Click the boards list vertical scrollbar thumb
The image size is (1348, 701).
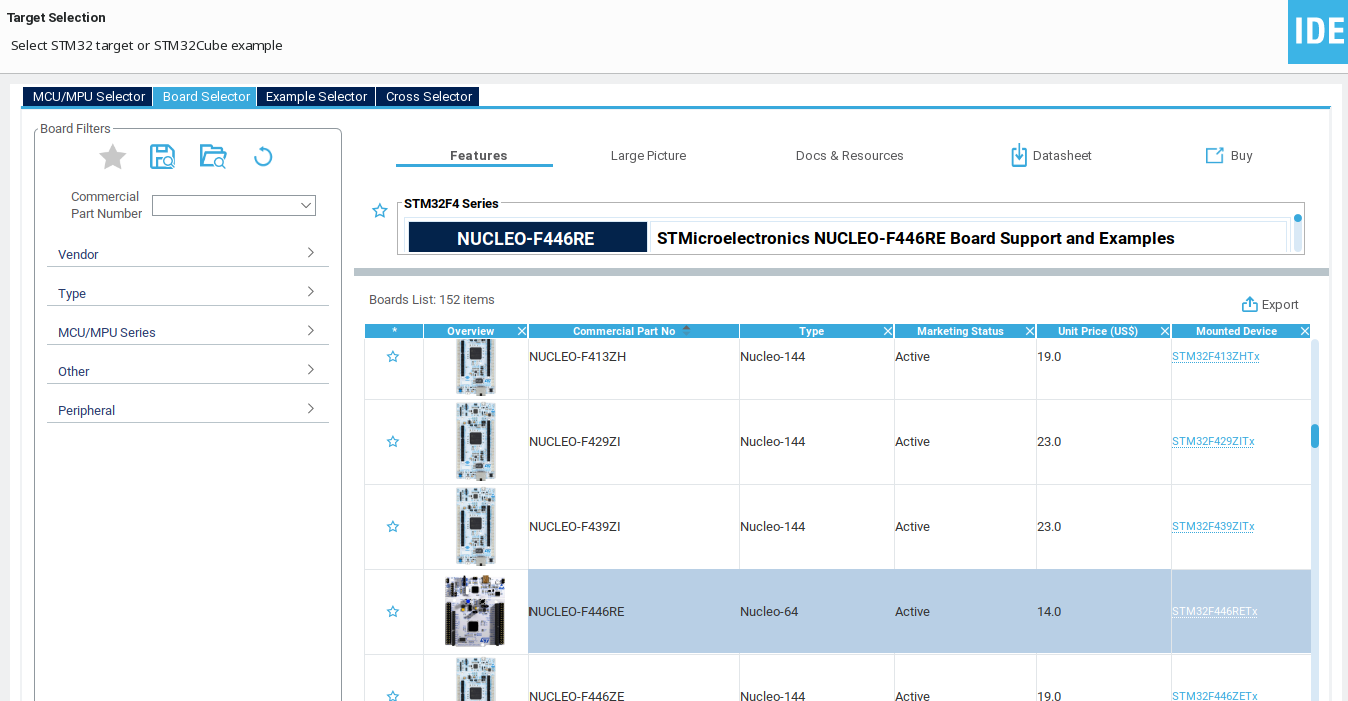pos(1315,436)
